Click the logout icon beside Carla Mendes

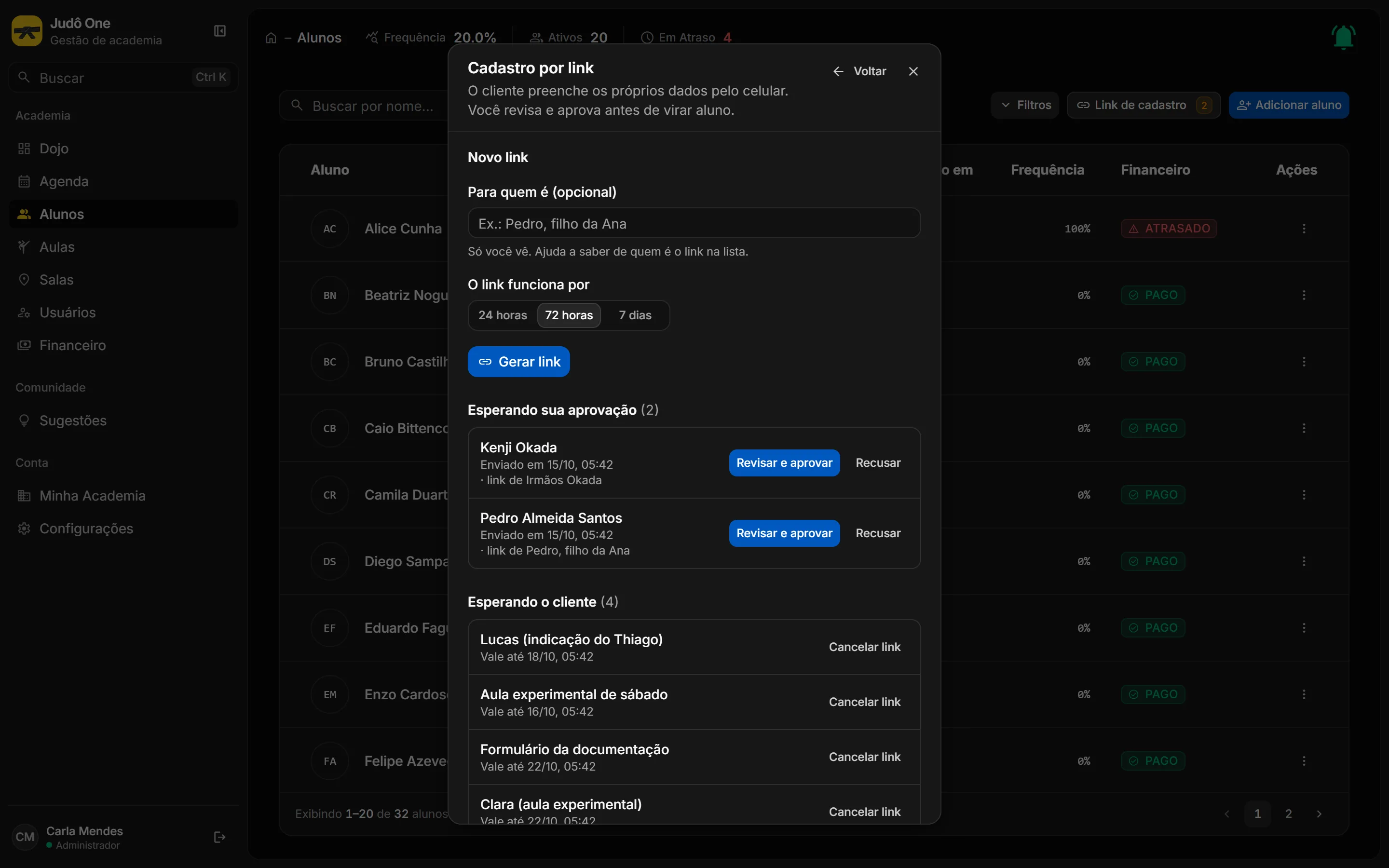219,837
